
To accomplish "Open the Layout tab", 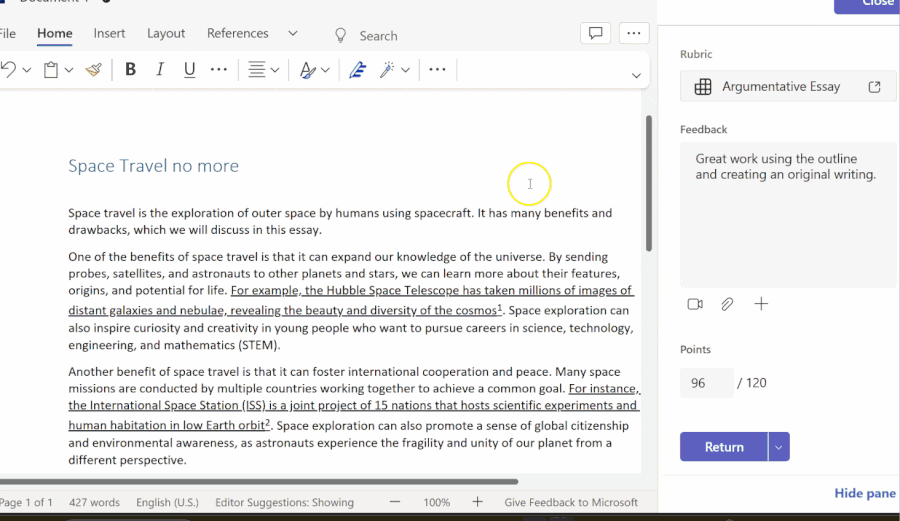I will (x=166, y=33).
